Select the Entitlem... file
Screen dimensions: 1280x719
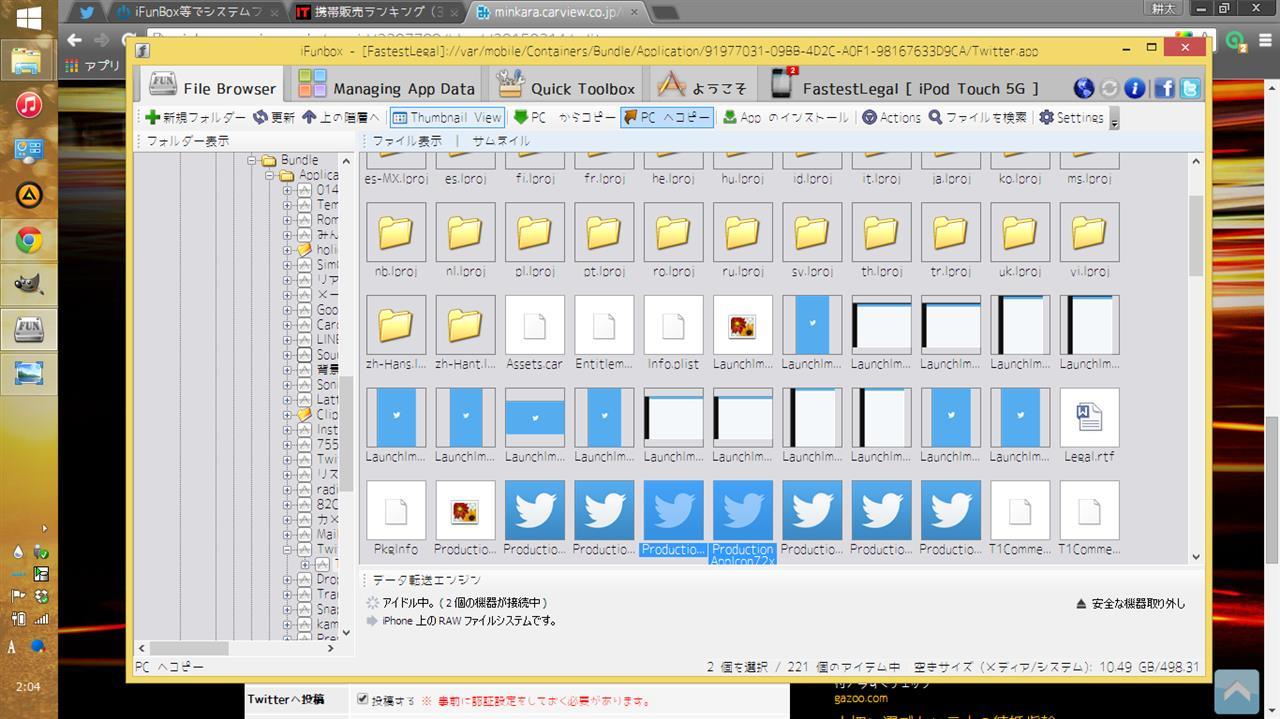pyautogui.click(x=604, y=334)
